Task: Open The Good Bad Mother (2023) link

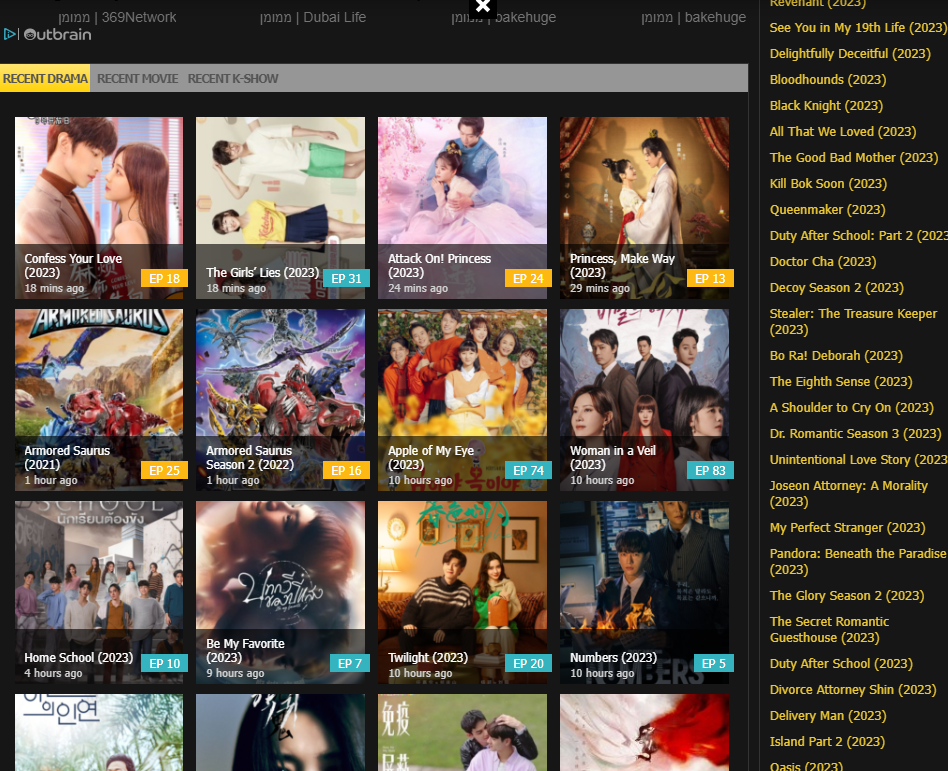Action: click(854, 158)
